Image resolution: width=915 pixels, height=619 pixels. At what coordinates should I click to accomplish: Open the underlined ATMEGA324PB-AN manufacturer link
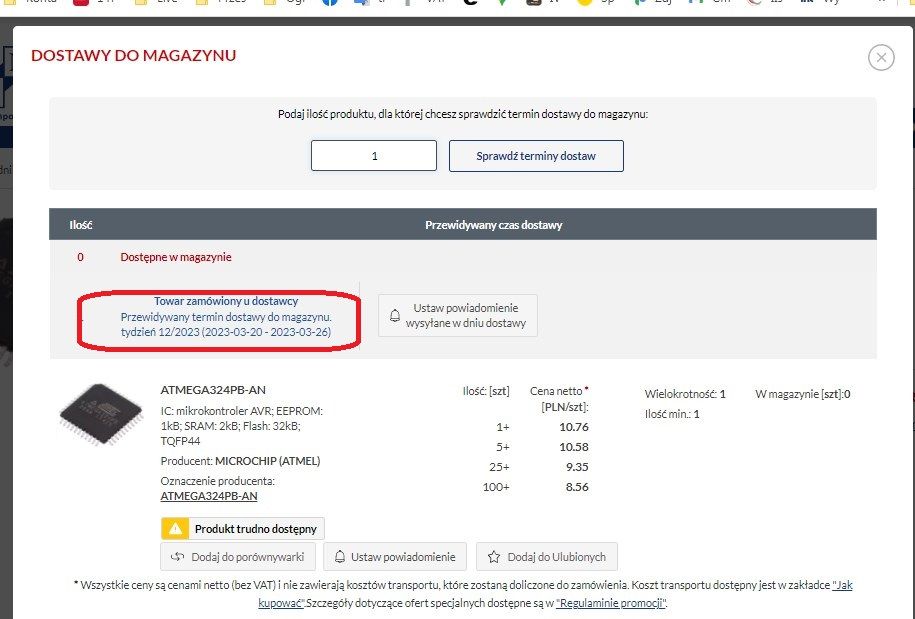[209, 496]
